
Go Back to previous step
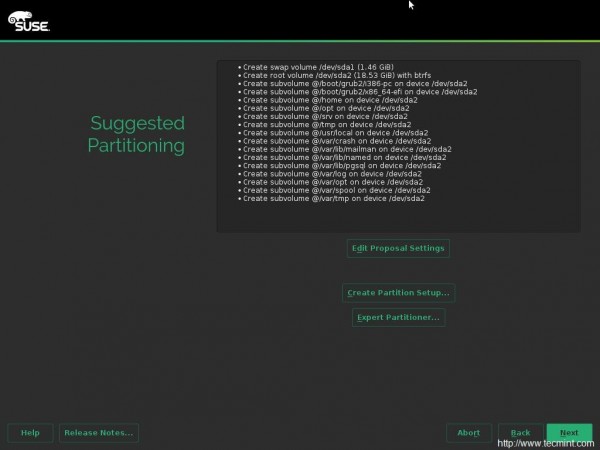coord(520,433)
